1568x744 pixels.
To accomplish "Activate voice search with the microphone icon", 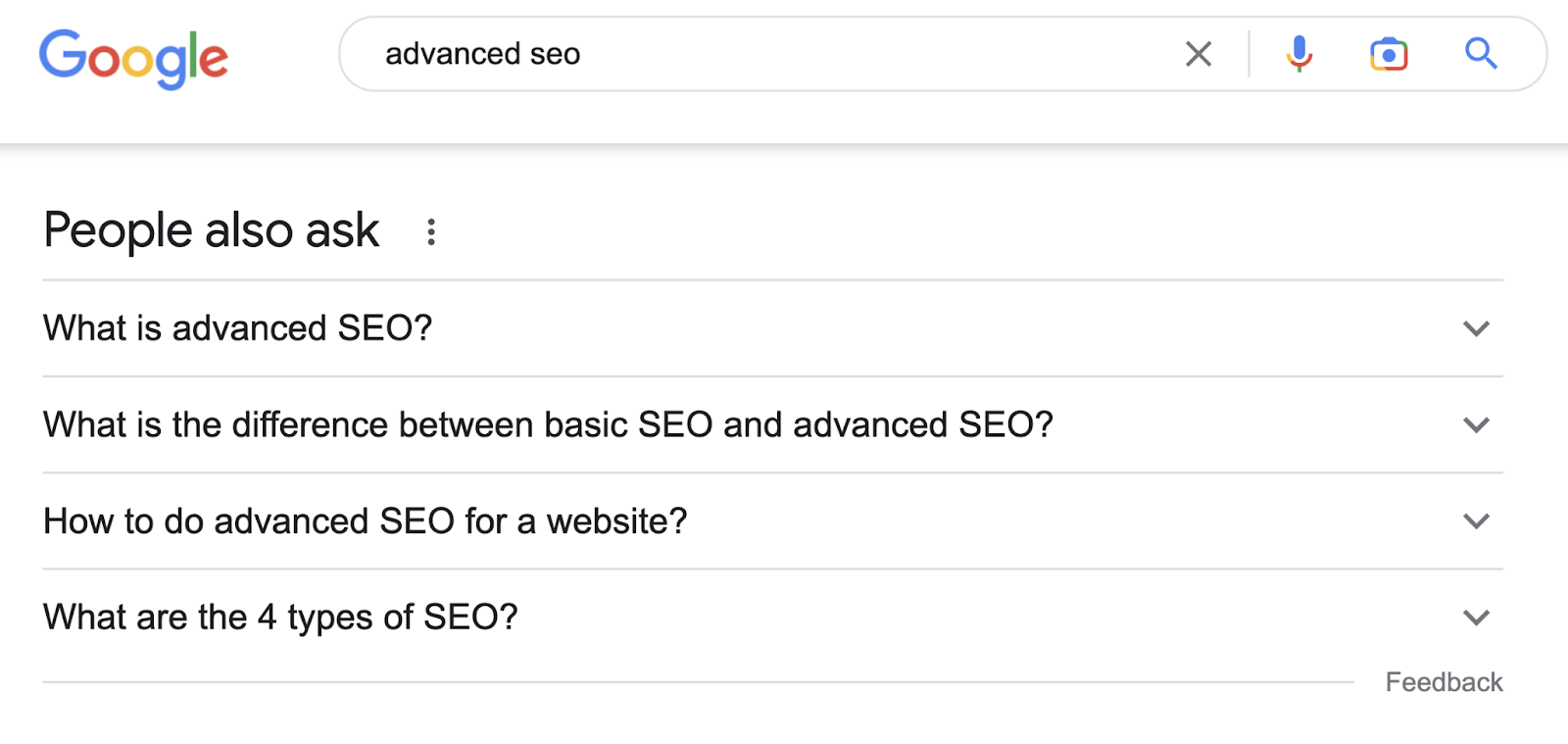I will click(x=1299, y=54).
